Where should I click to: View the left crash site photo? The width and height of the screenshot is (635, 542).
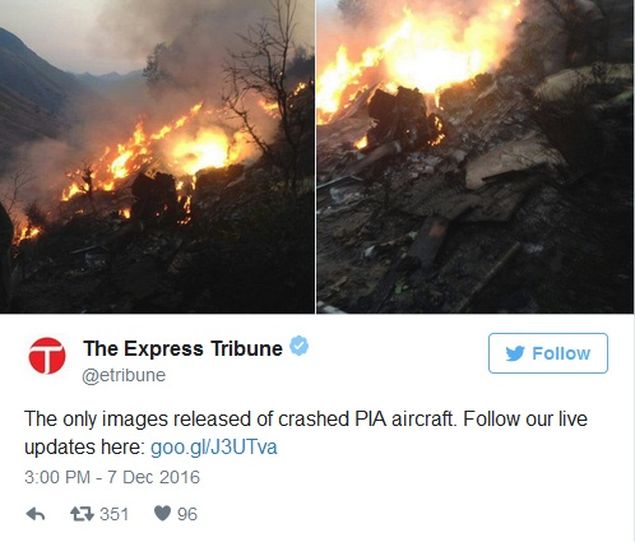click(x=157, y=156)
